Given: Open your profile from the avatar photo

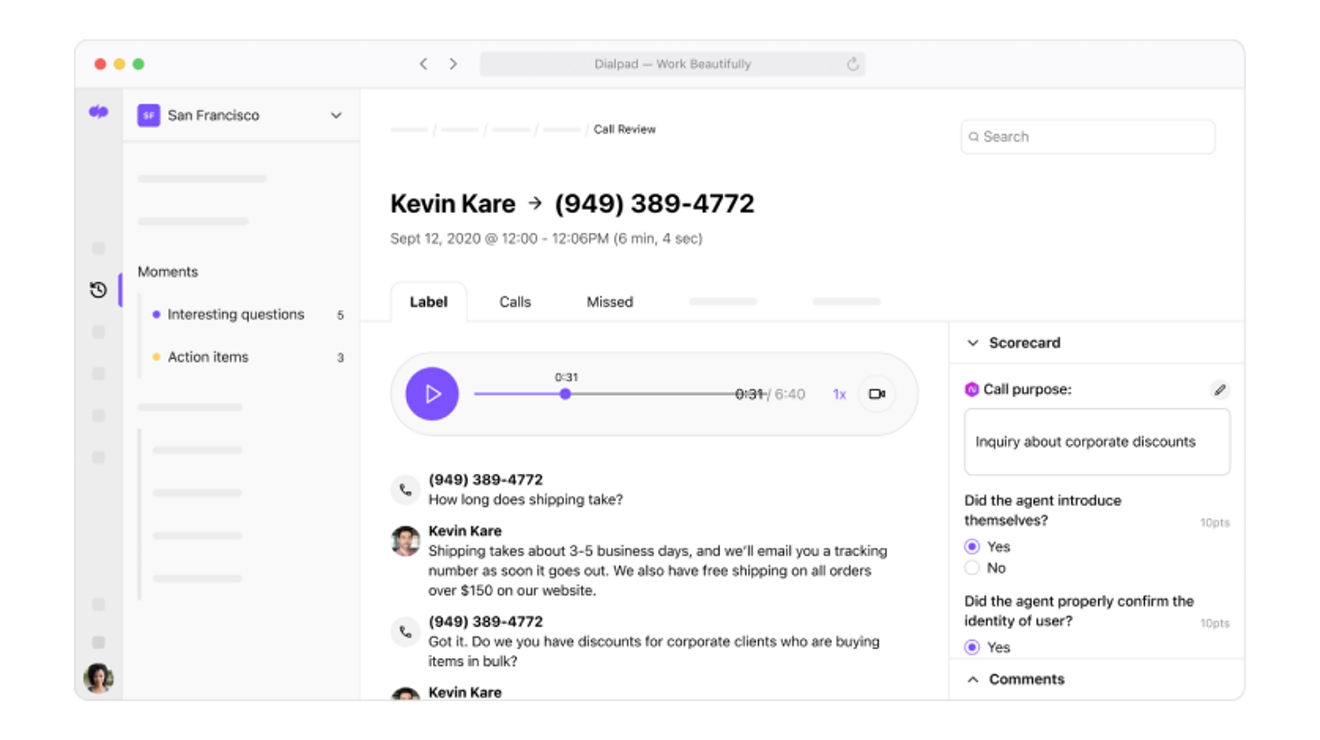Looking at the screenshot, I should coord(99,677).
